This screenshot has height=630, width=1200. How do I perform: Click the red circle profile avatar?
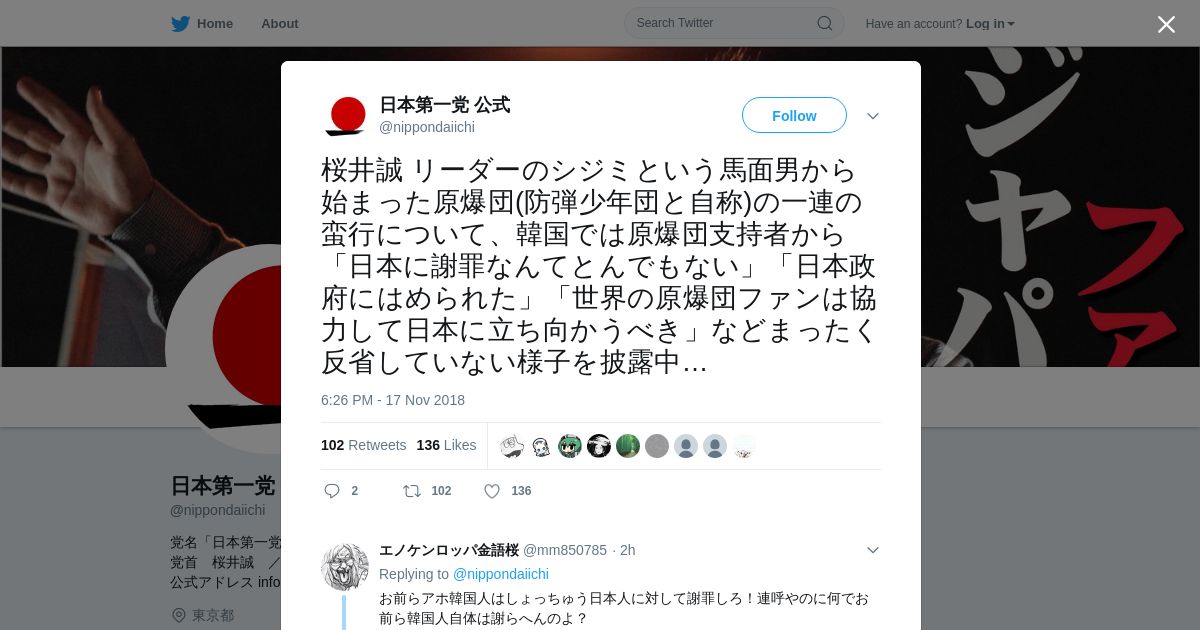[x=345, y=116]
